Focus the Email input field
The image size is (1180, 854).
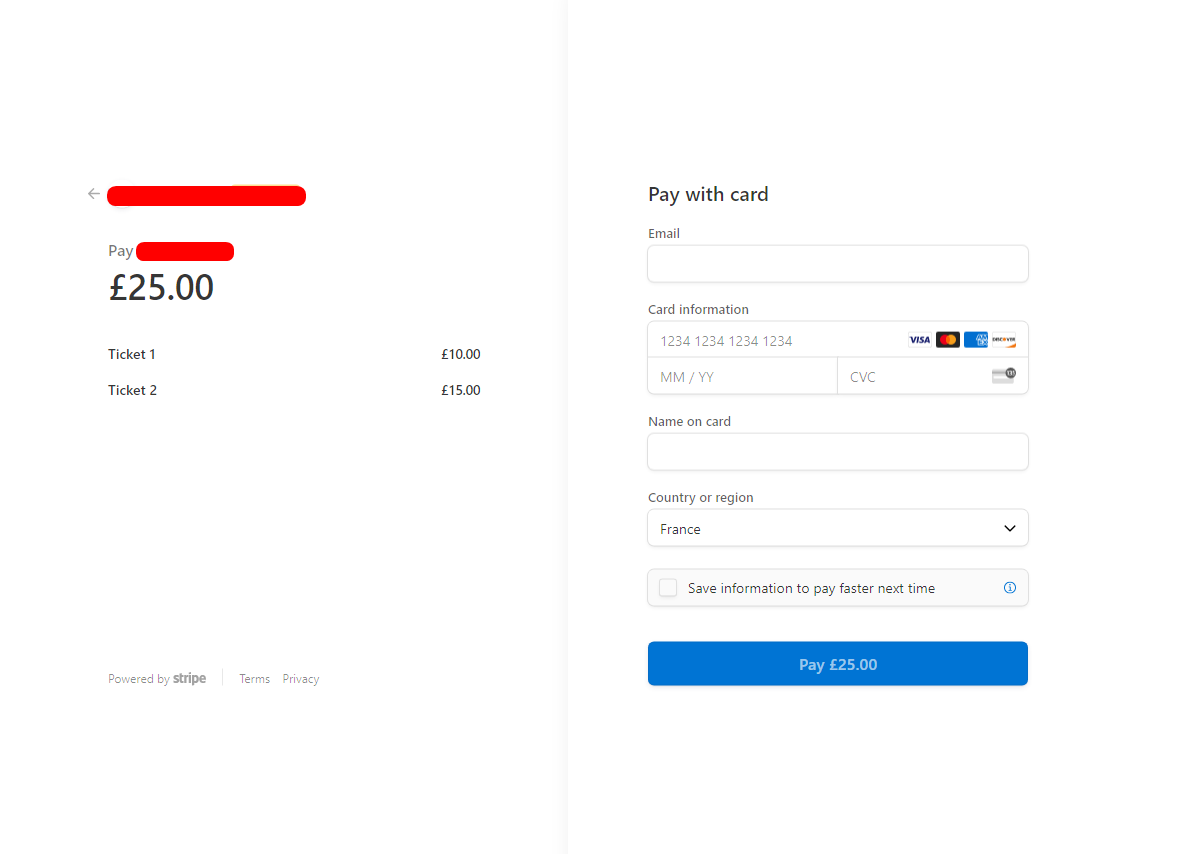tap(838, 264)
